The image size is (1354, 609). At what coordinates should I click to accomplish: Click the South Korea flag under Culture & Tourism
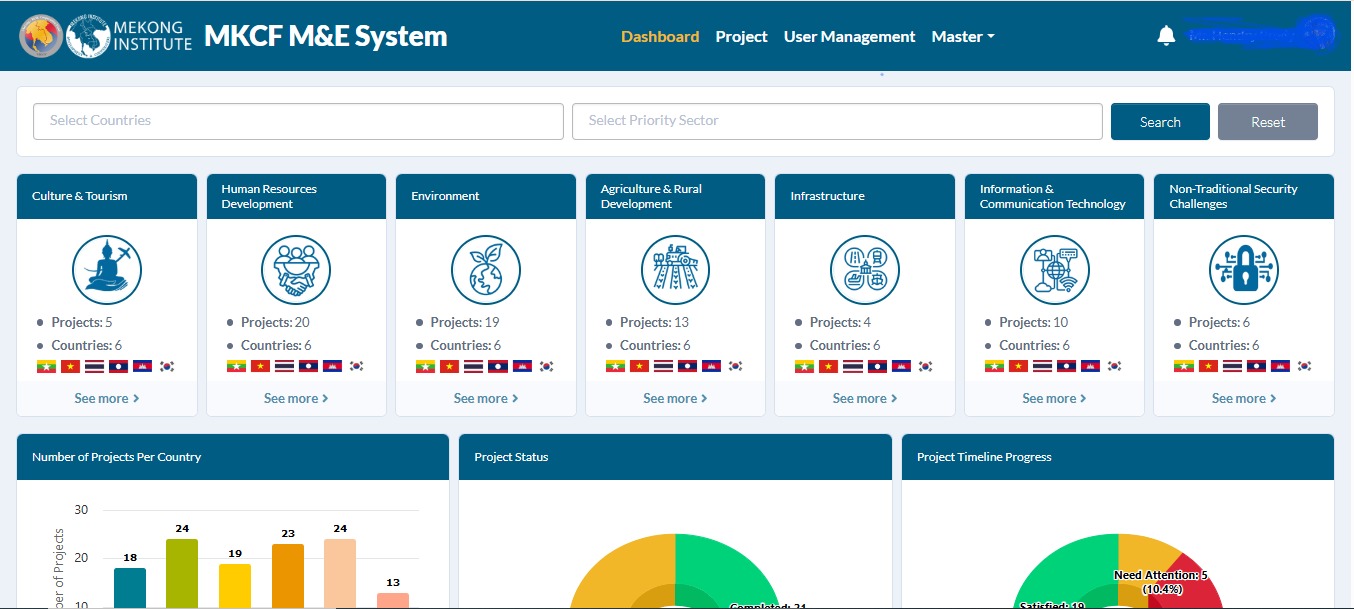(167, 366)
